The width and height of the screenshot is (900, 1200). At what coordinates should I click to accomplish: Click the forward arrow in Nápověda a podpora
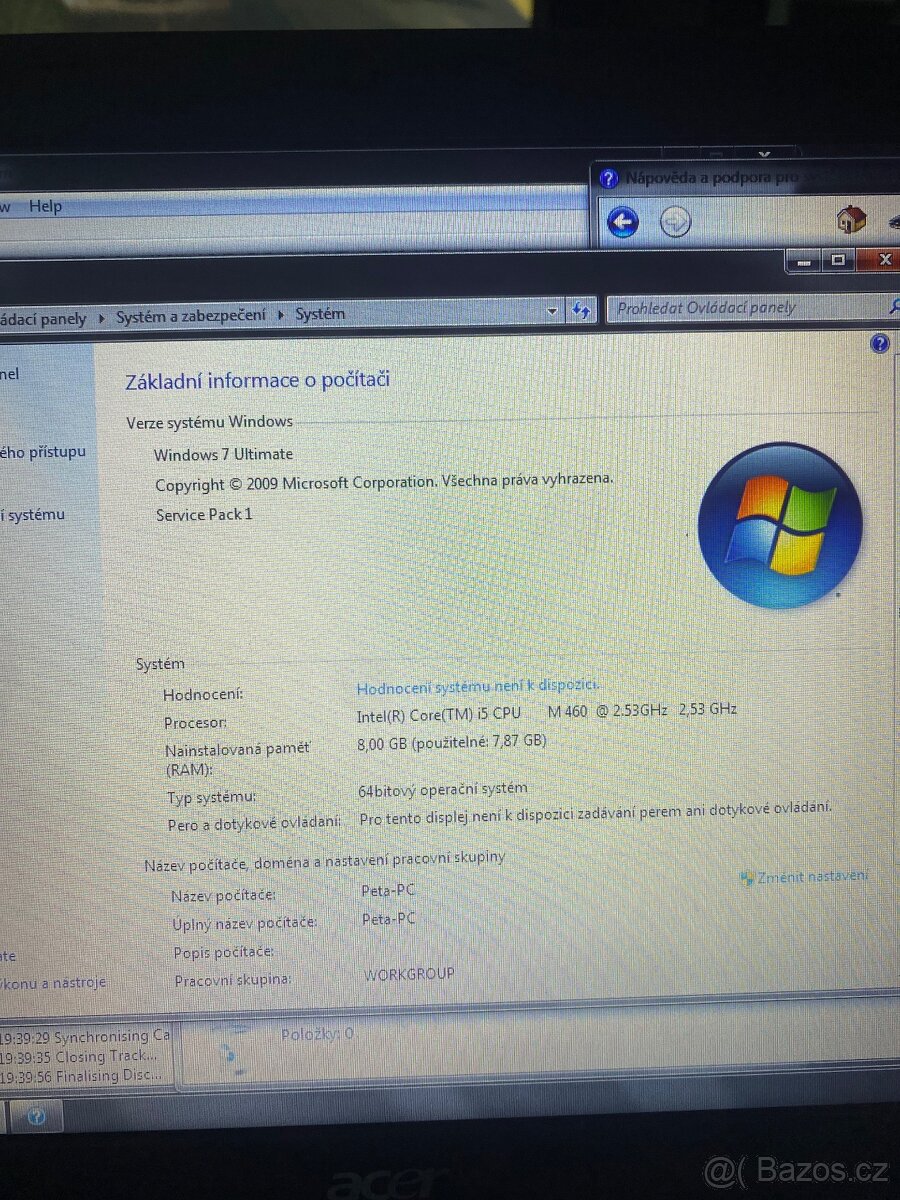tap(676, 221)
